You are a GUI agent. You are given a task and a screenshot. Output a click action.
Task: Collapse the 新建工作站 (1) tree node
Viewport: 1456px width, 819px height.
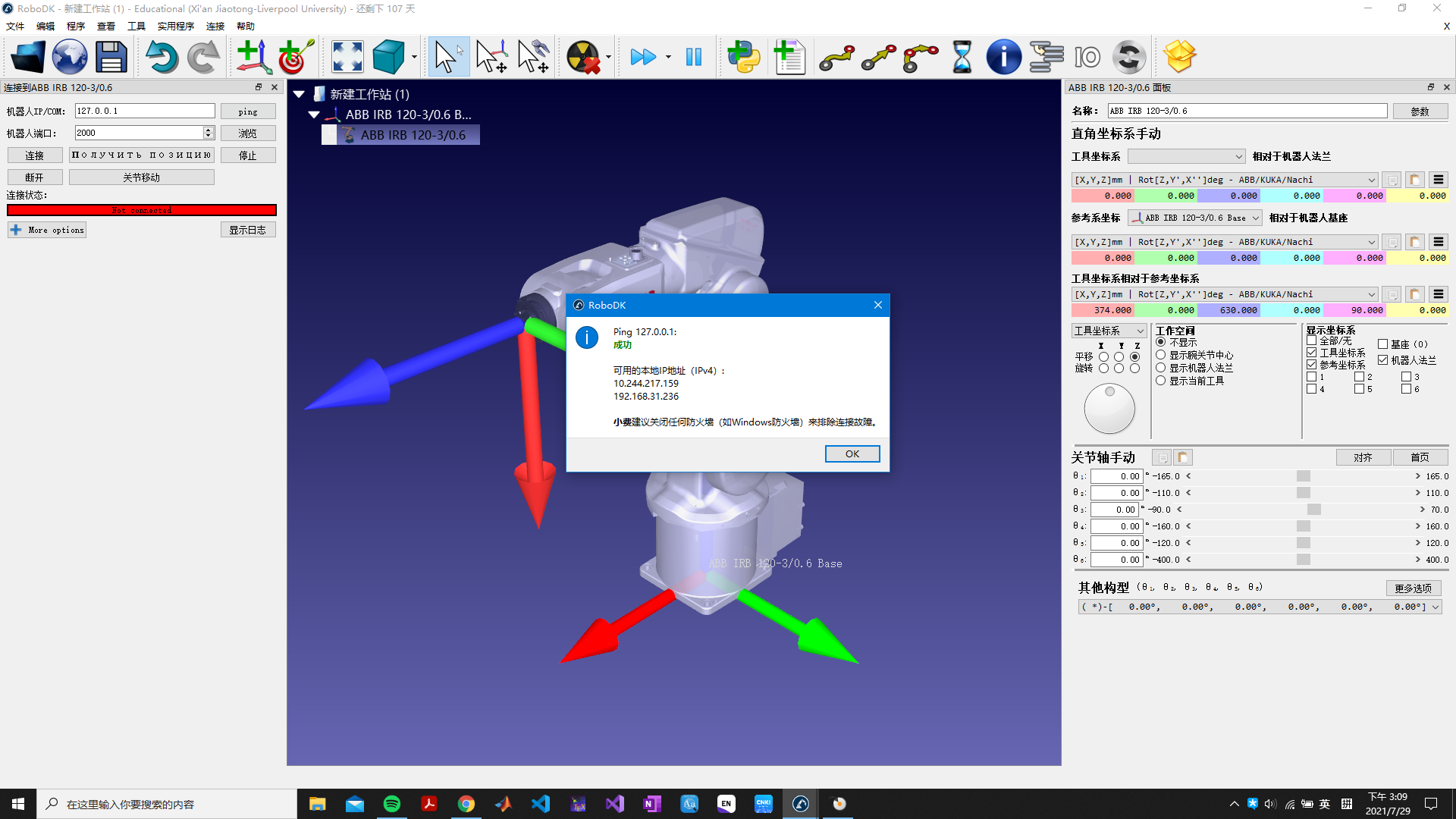coord(299,94)
